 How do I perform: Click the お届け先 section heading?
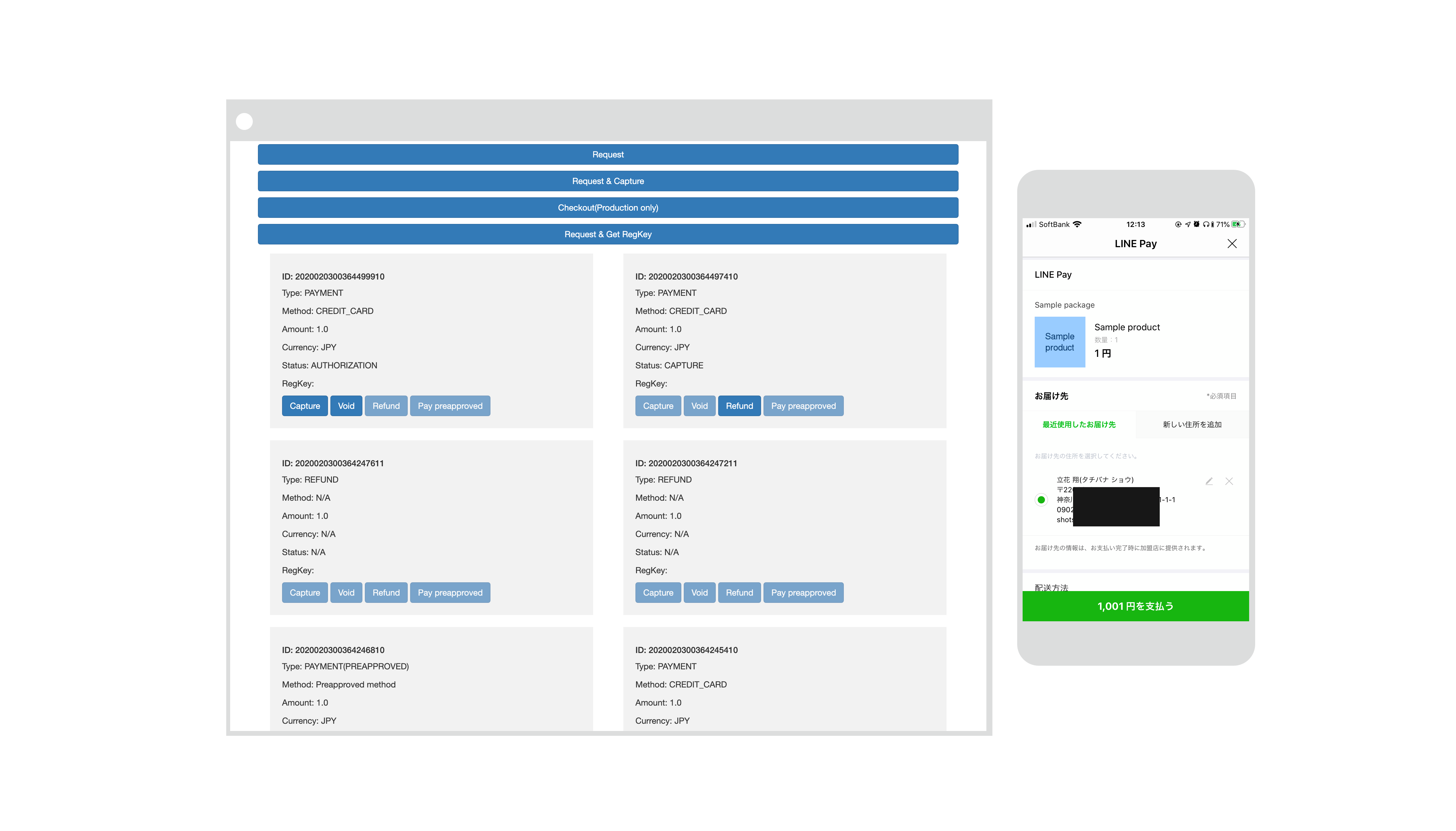click(x=1051, y=396)
